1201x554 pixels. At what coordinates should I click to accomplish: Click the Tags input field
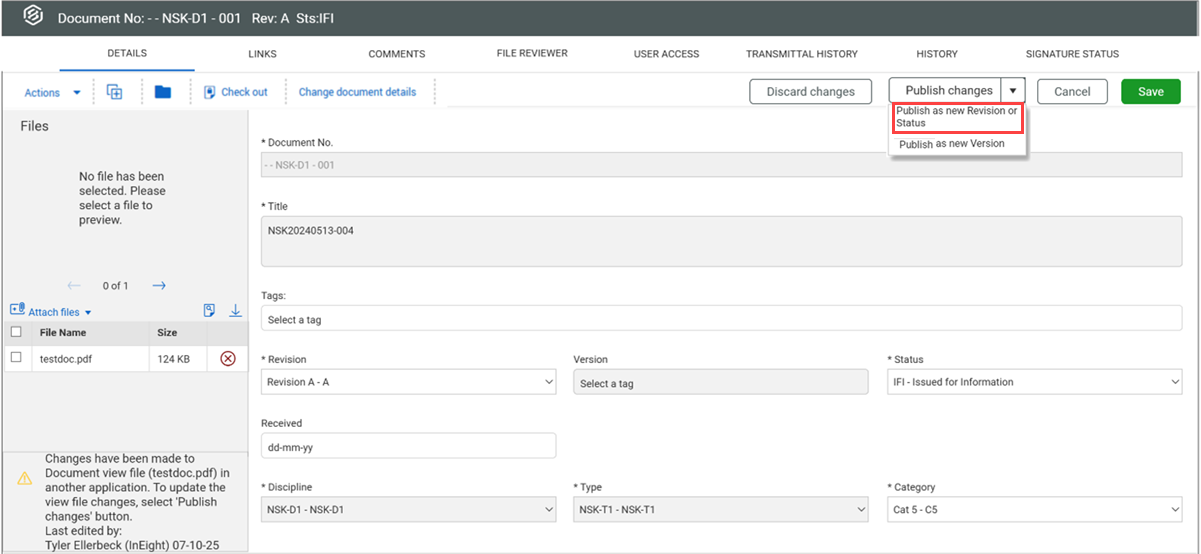pos(721,319)
